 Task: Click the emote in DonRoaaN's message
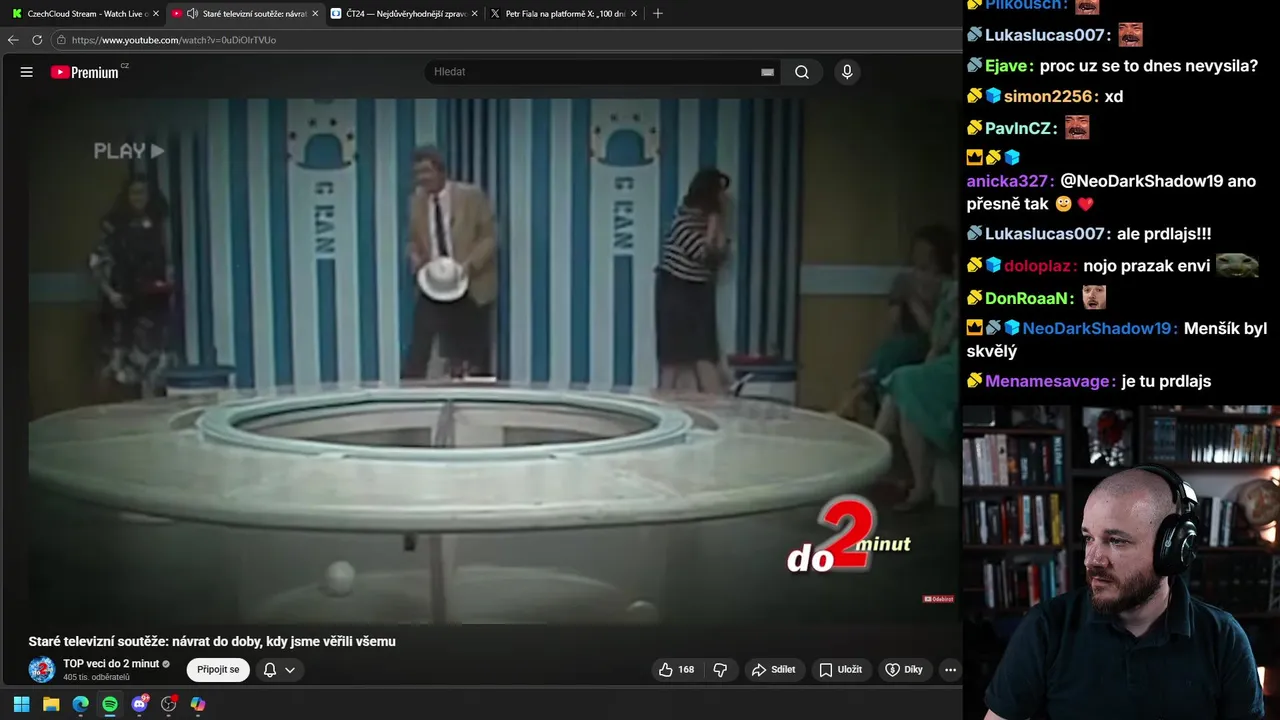point(1095,297)
